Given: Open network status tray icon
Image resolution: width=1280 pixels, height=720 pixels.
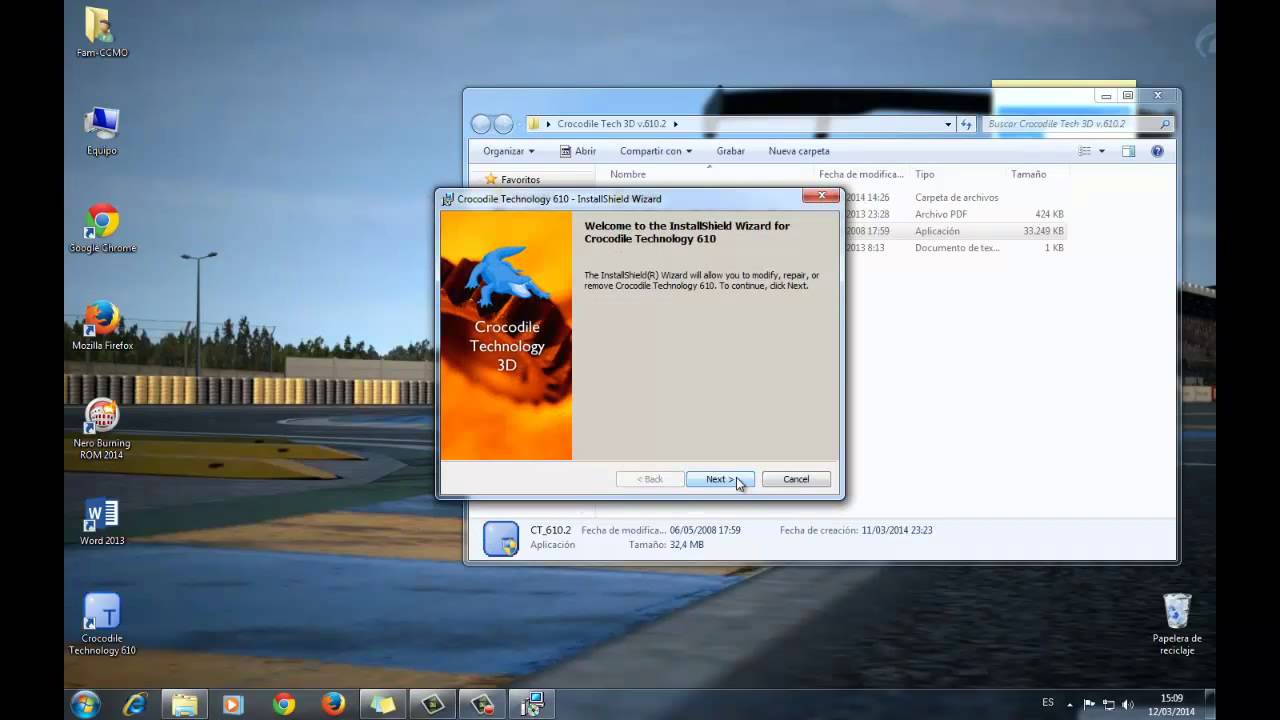Looking at the screenshot, I should pyautogui.click(x=1108, y=704).
